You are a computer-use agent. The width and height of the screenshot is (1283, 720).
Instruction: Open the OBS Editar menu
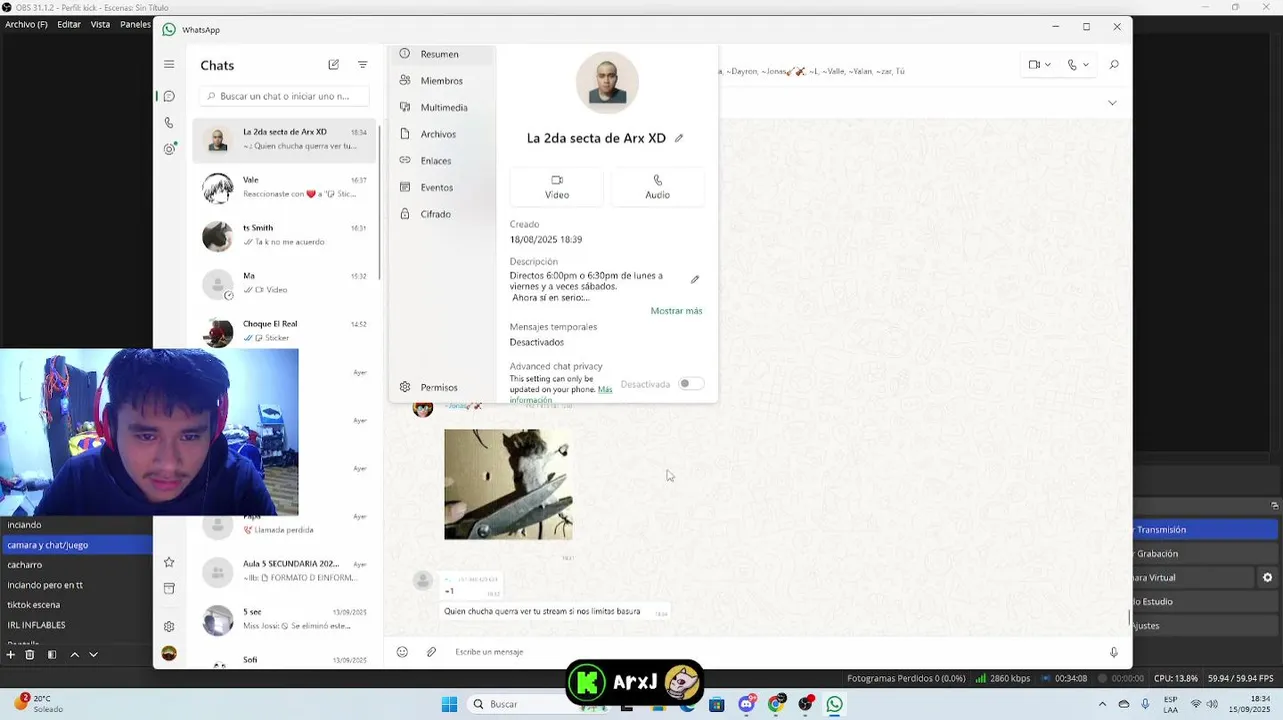tap(69, 24)
